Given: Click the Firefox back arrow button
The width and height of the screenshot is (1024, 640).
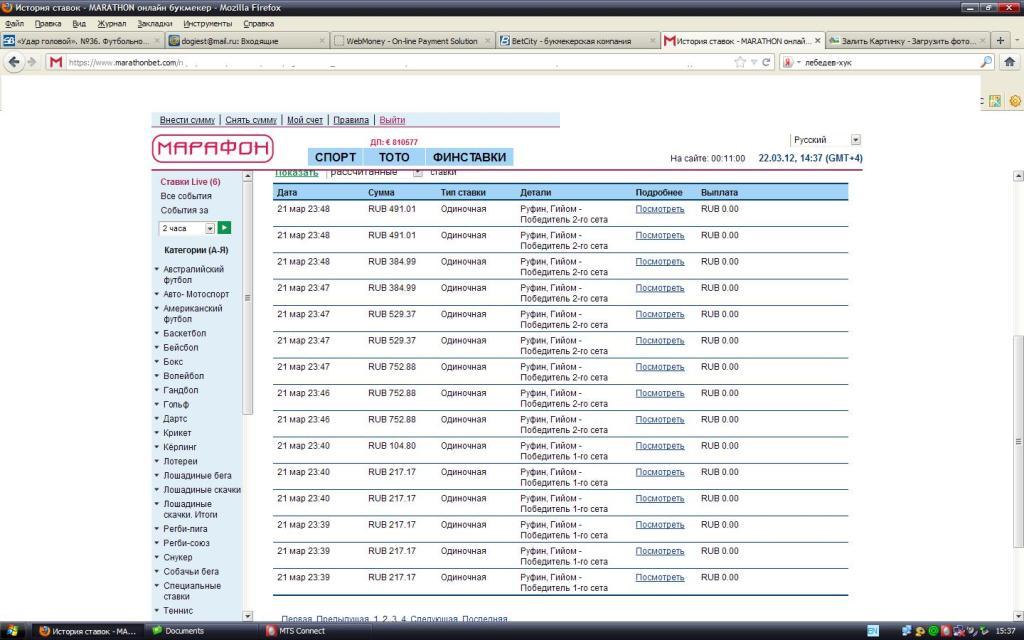Looking at the screenshot, I should (14, 62).
